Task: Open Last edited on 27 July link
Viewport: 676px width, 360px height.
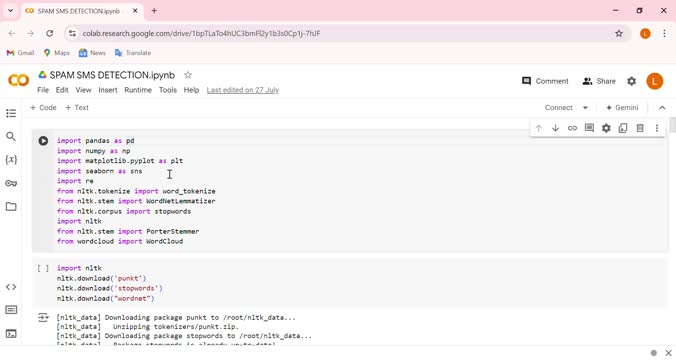Action: click(243, 90)
